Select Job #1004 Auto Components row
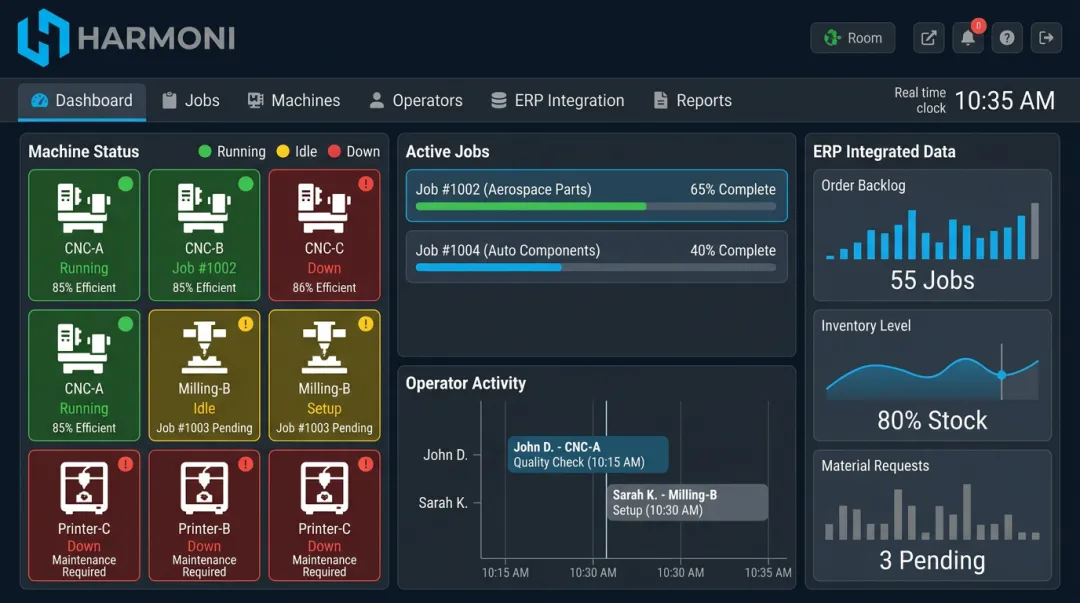The image size is (1080, 603). click(596, 256)
